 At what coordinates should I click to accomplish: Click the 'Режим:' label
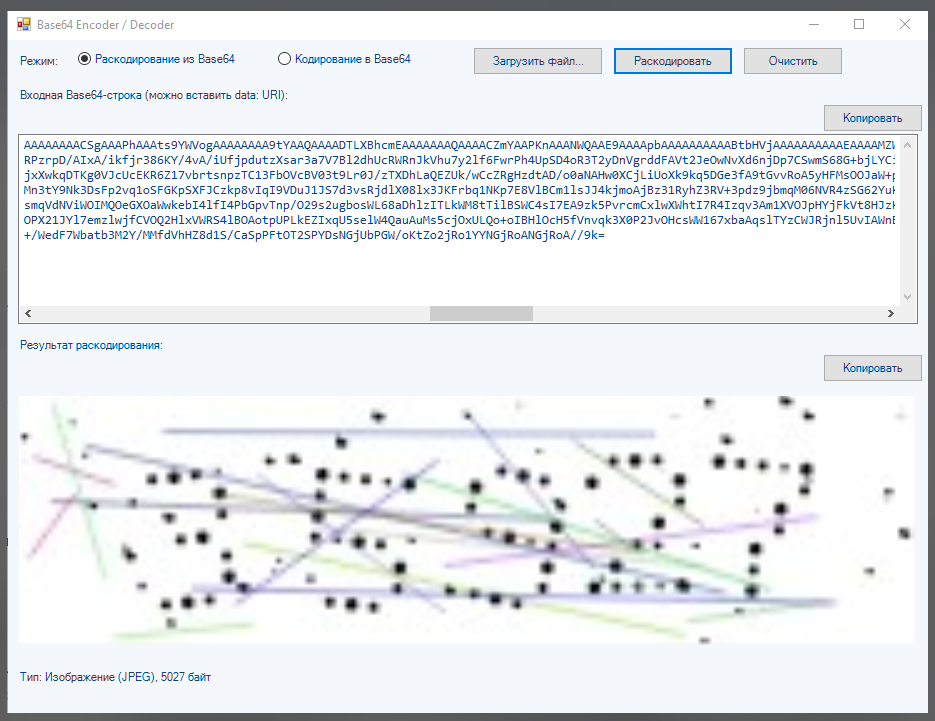[39, 61]
